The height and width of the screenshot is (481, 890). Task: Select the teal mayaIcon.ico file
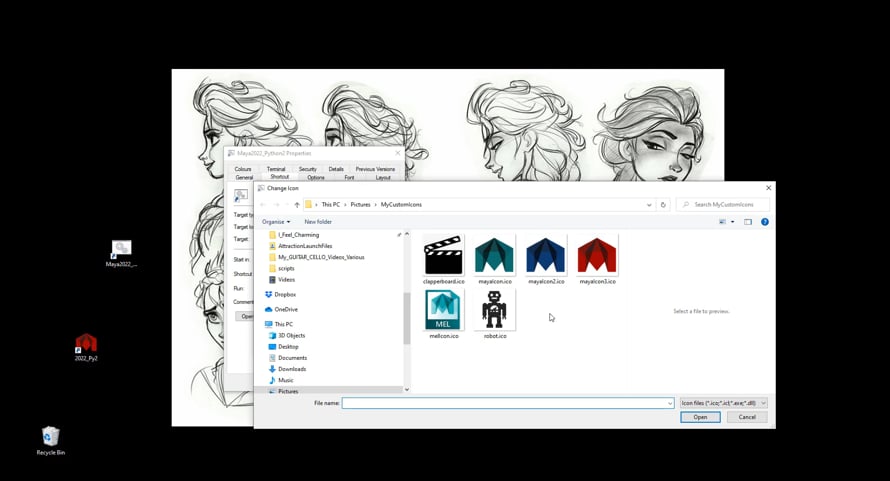[x=494, y=257]
